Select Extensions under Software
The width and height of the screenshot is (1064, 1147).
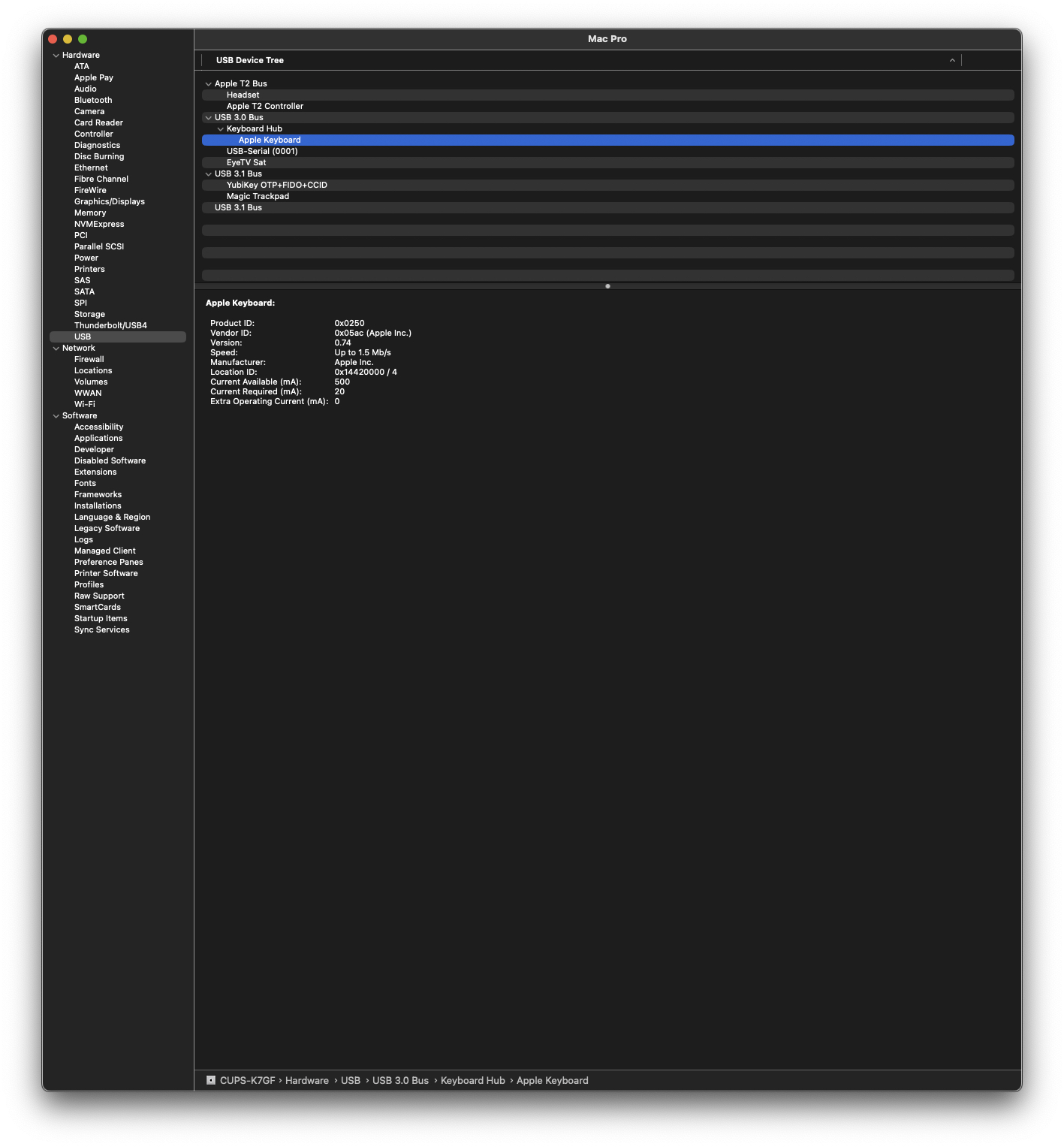(95, 472)
